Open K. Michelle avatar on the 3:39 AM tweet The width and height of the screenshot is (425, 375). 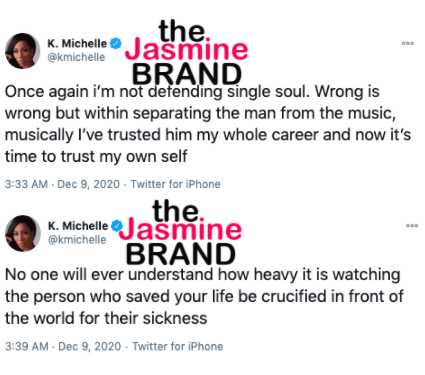(23, 233)
